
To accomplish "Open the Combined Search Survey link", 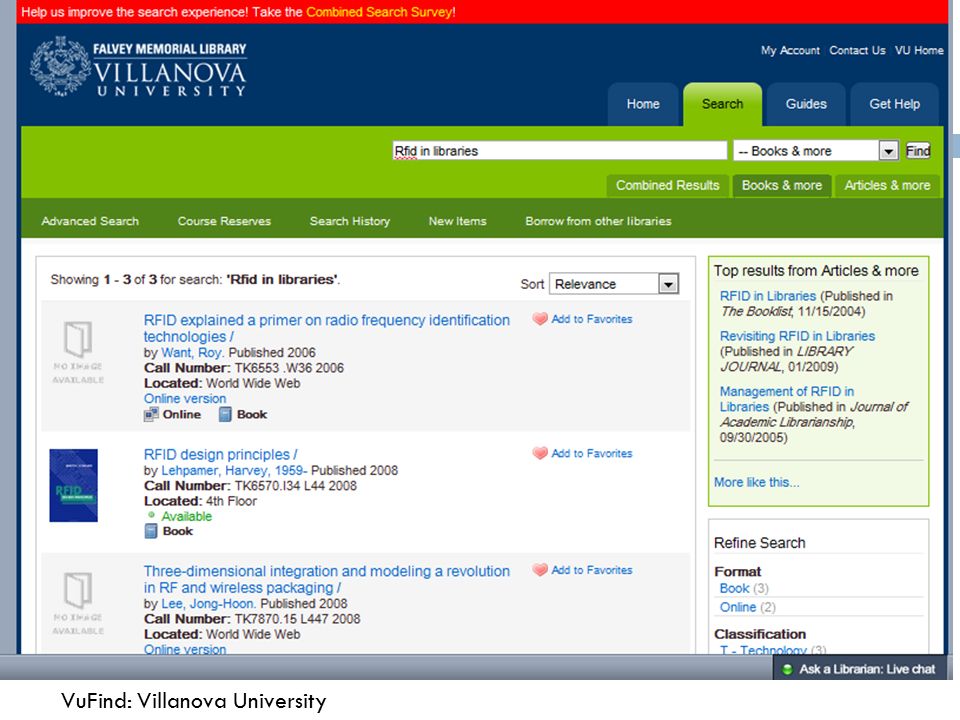I will click(x=379, y=12).
